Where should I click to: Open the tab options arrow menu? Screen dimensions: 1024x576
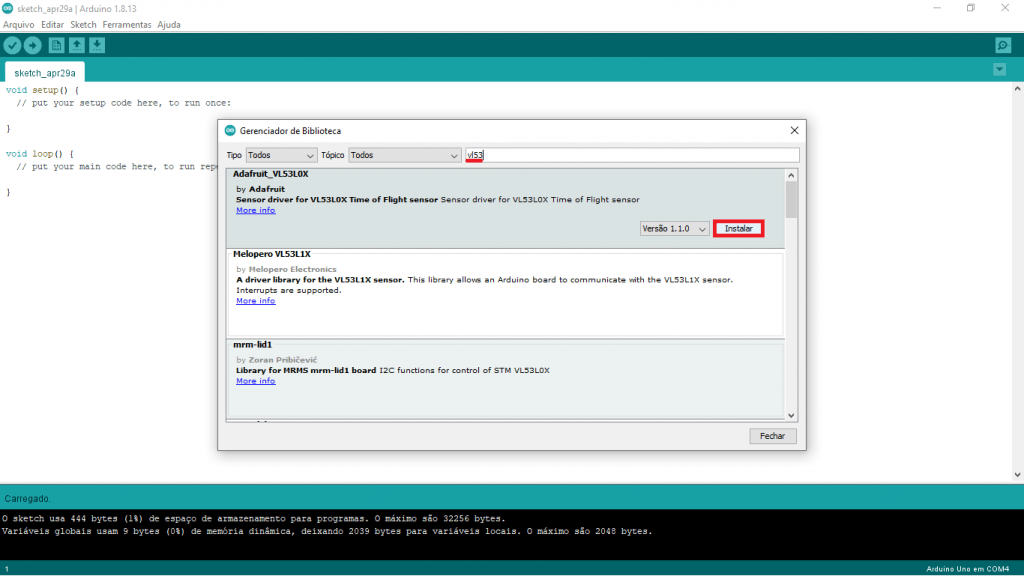(999, 69)
